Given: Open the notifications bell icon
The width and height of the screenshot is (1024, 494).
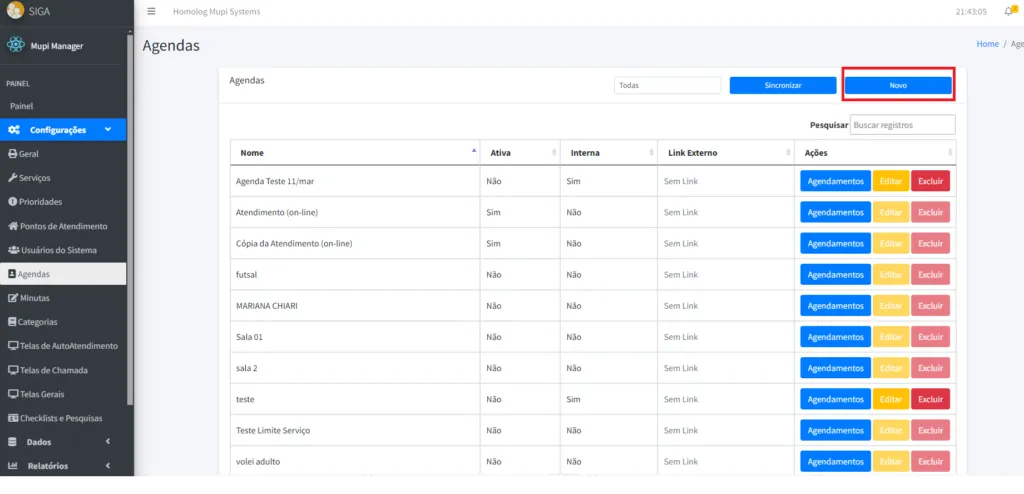Looking at the screenshot, I should coord(1010,12).
